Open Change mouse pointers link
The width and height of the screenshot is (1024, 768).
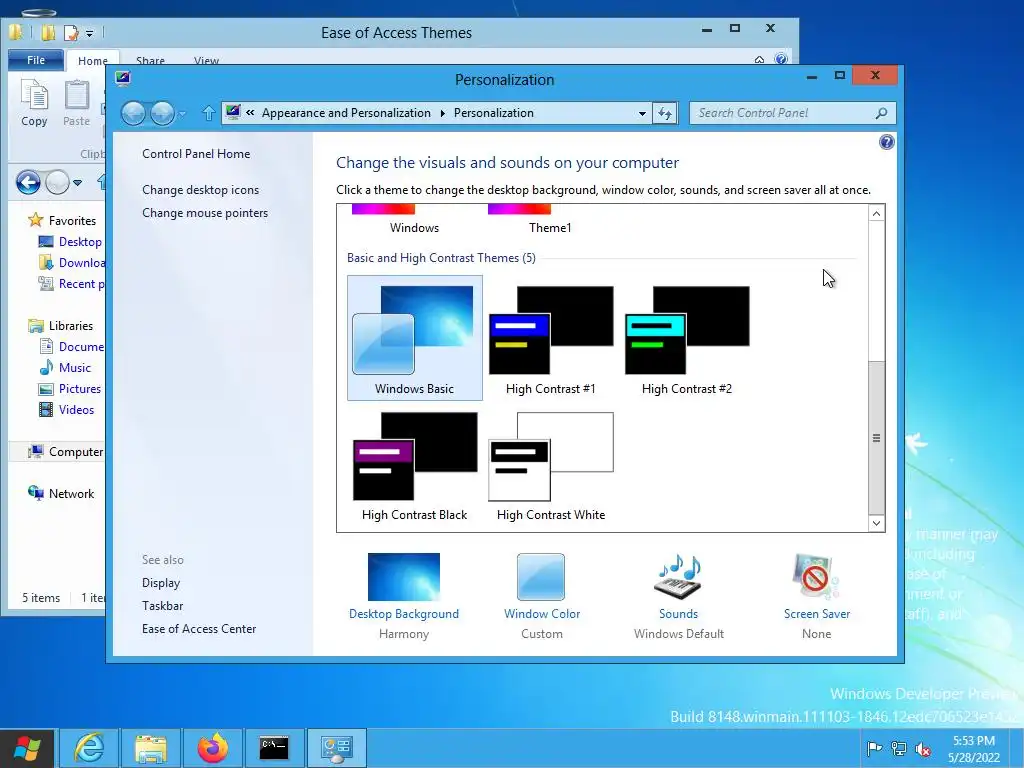pyautogui.click(x=205, y=213)
